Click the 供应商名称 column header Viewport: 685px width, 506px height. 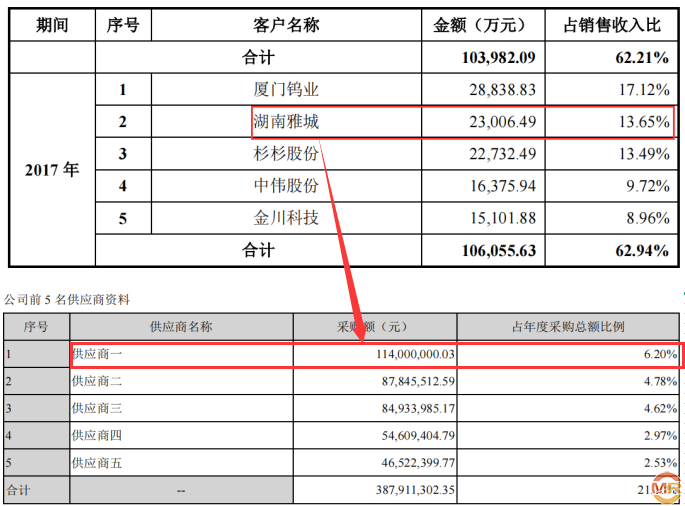coord(181,327)
